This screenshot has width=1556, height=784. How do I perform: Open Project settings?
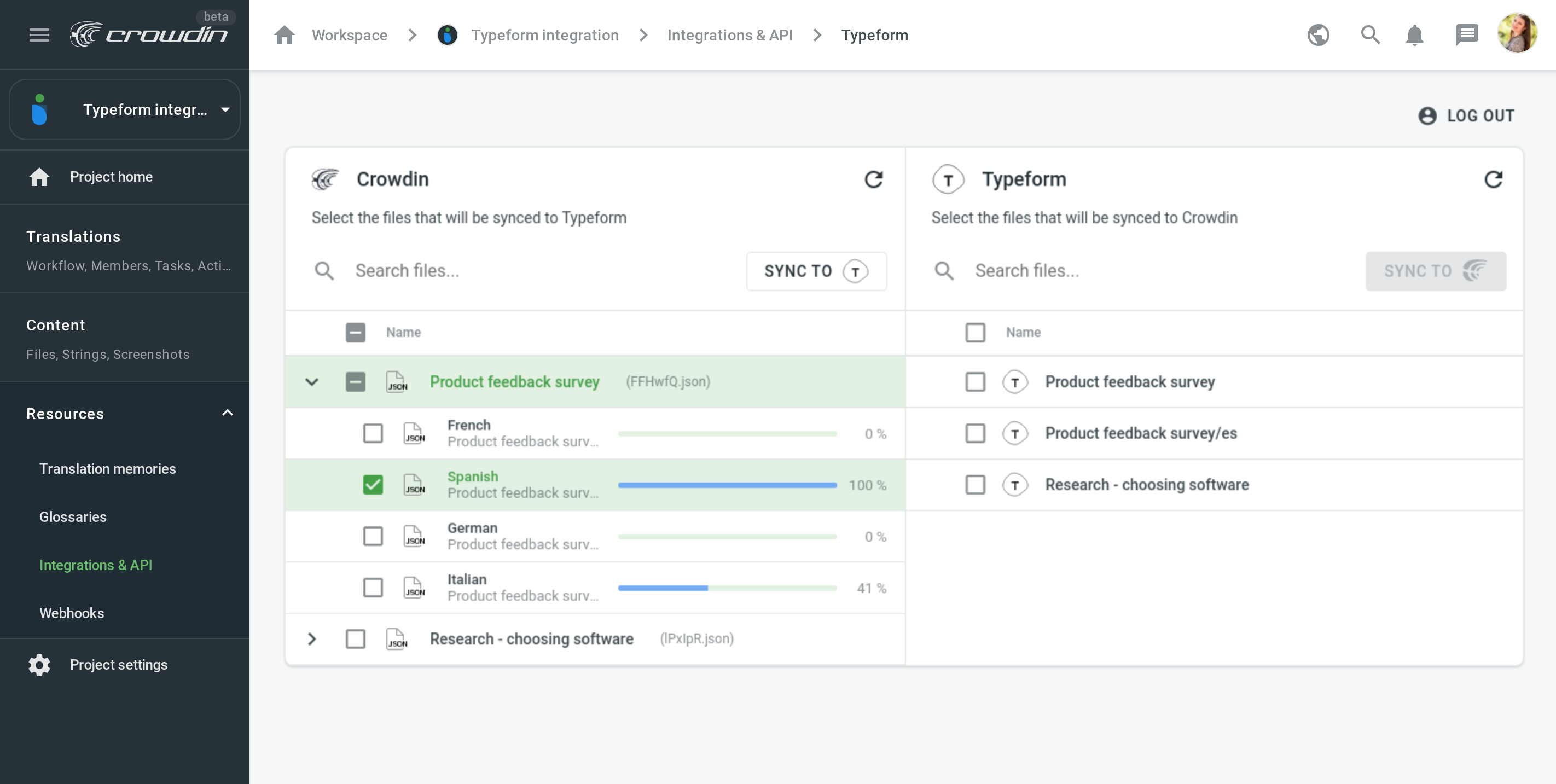pos(124,665)
